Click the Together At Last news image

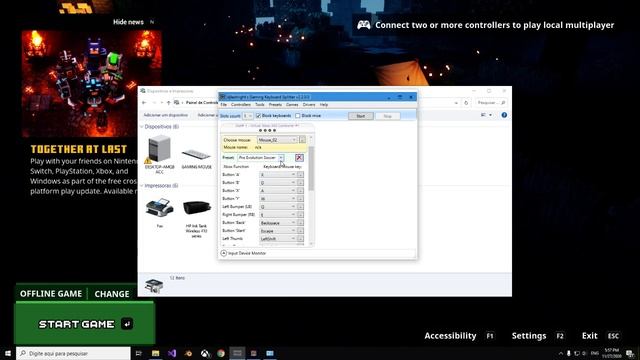[x=91, y=83]
